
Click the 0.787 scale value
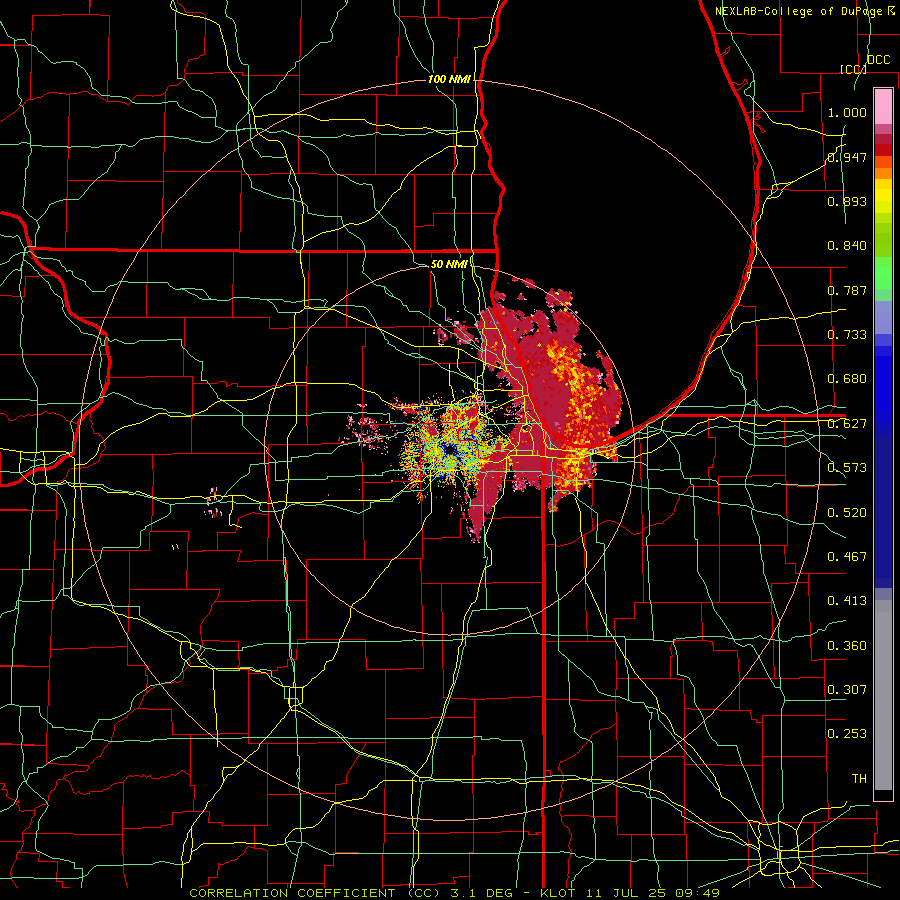(847, 290)
